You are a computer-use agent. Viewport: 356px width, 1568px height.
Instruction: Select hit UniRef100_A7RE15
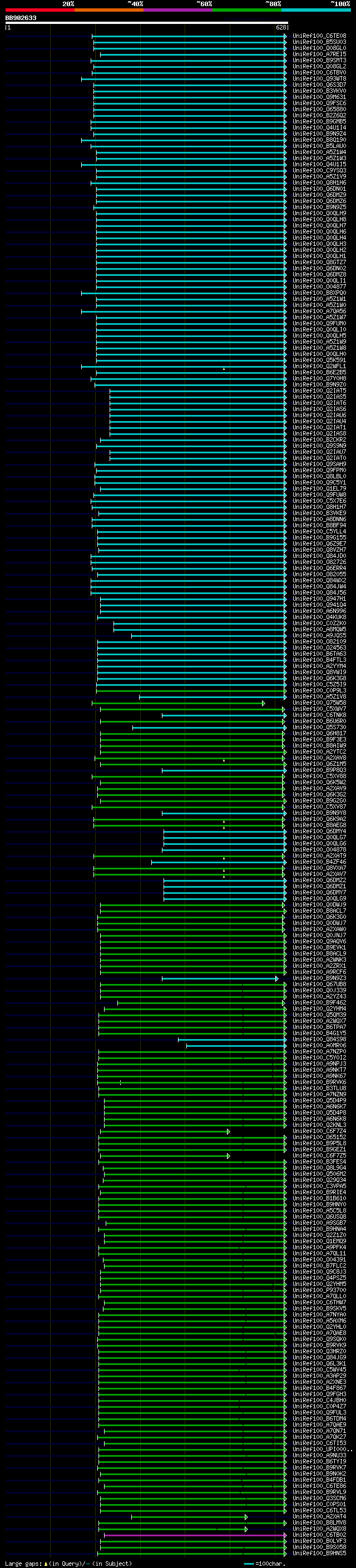tap(319, 54)
